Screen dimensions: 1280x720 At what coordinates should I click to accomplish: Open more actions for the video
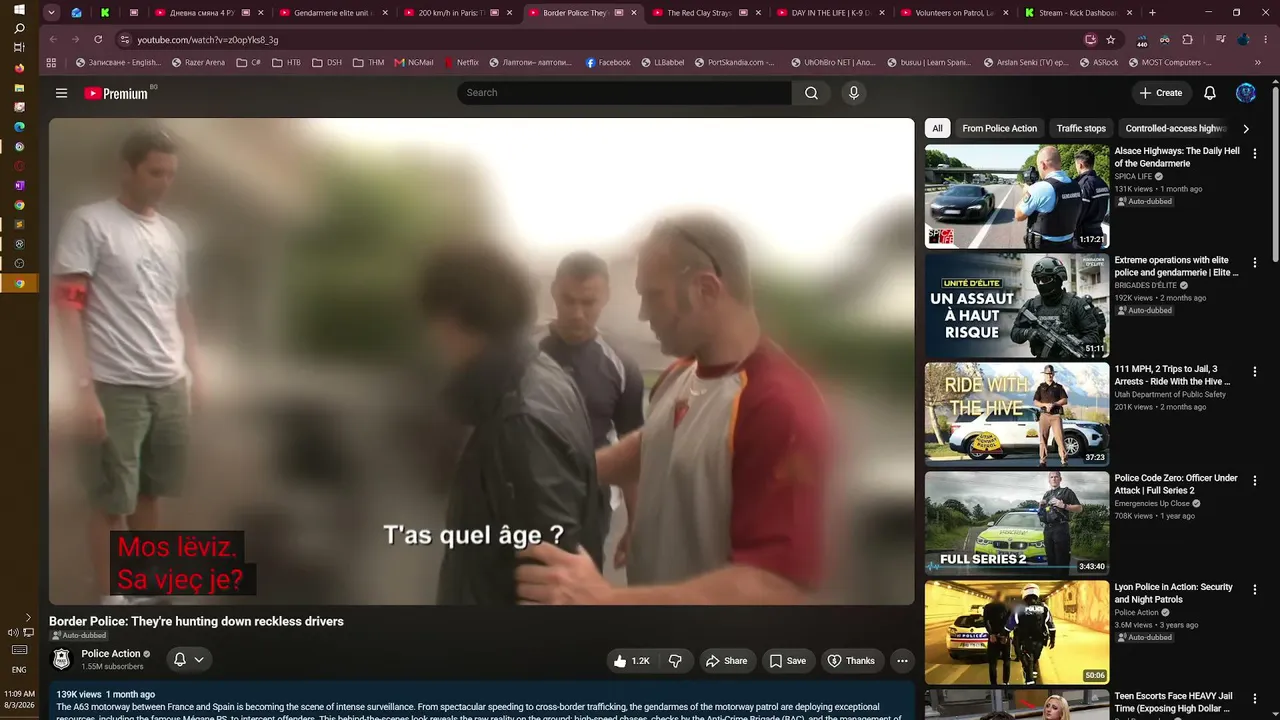click(902, 661)
